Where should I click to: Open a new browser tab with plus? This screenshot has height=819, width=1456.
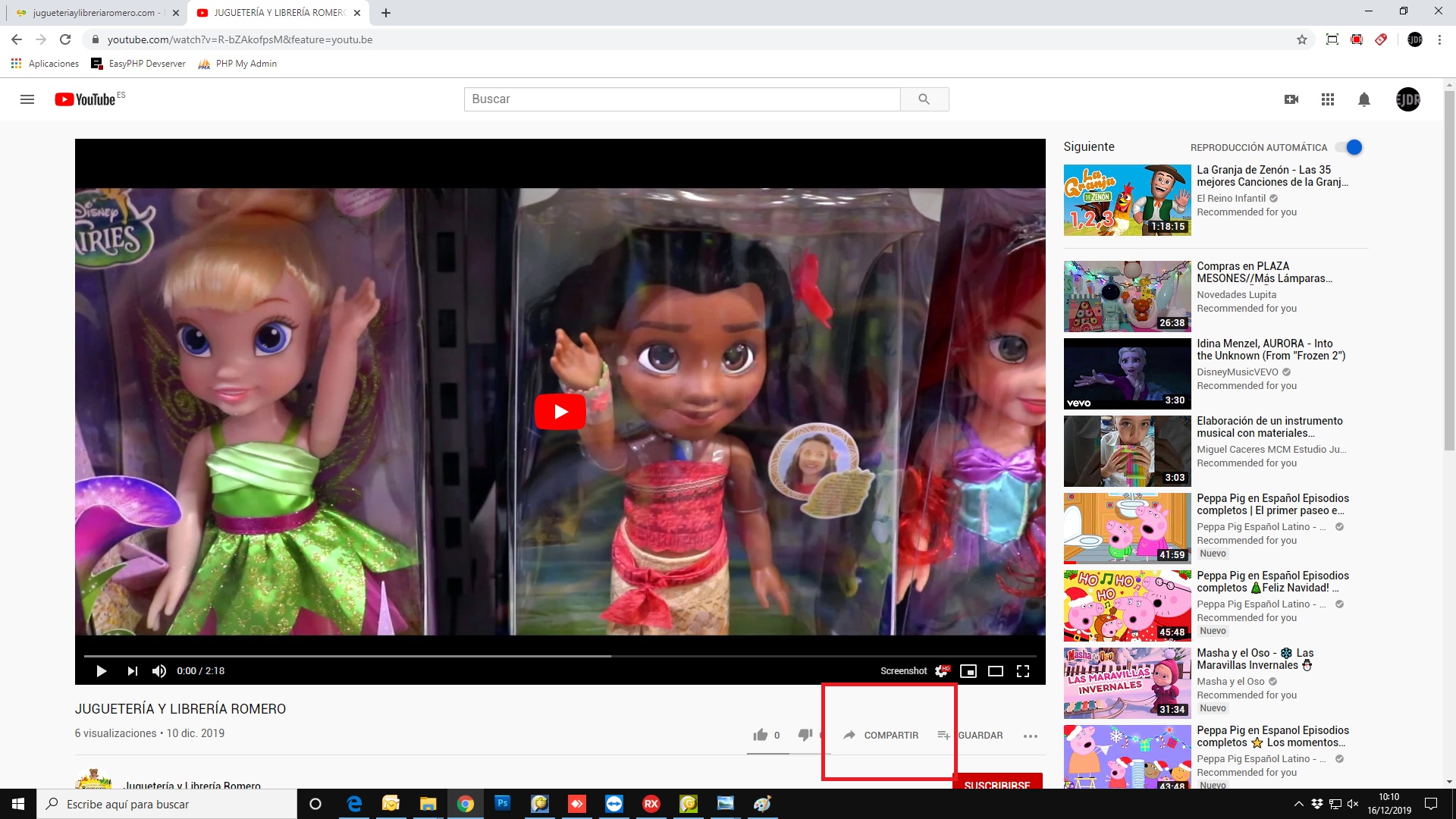(x=386, y=13)
